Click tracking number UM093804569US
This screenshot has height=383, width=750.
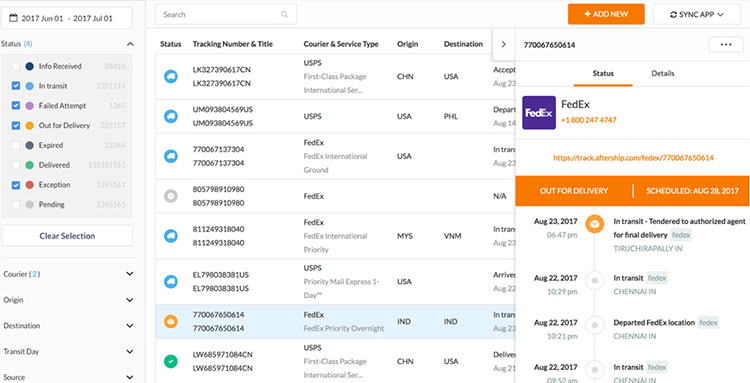[222, 109]
